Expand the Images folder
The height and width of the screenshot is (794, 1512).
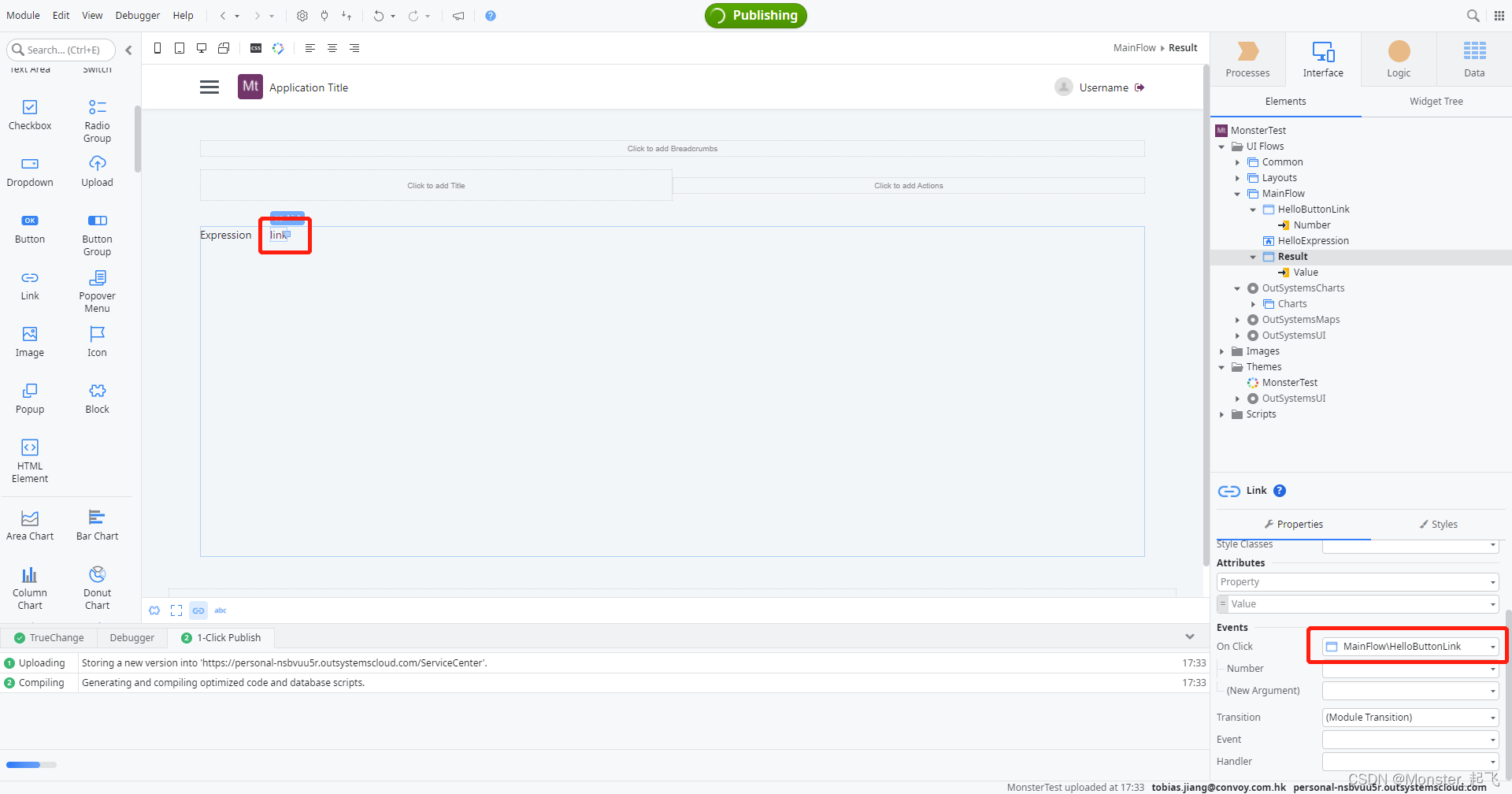tap(1221, 351)
